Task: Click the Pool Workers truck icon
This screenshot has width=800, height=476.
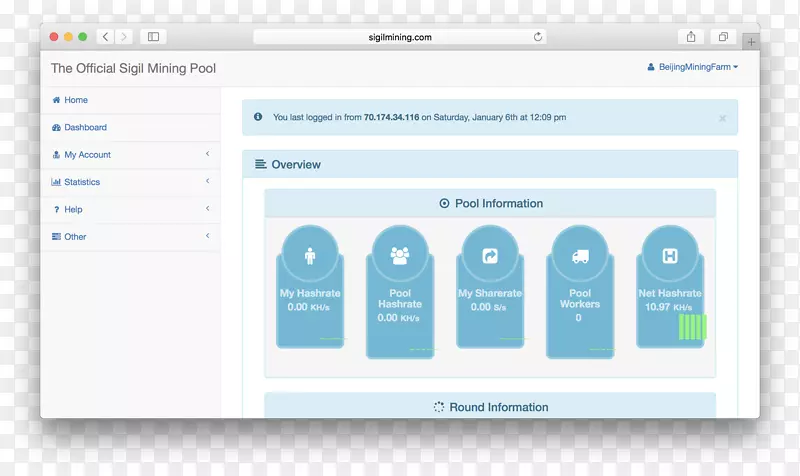Action: click(x=580, y=256)
